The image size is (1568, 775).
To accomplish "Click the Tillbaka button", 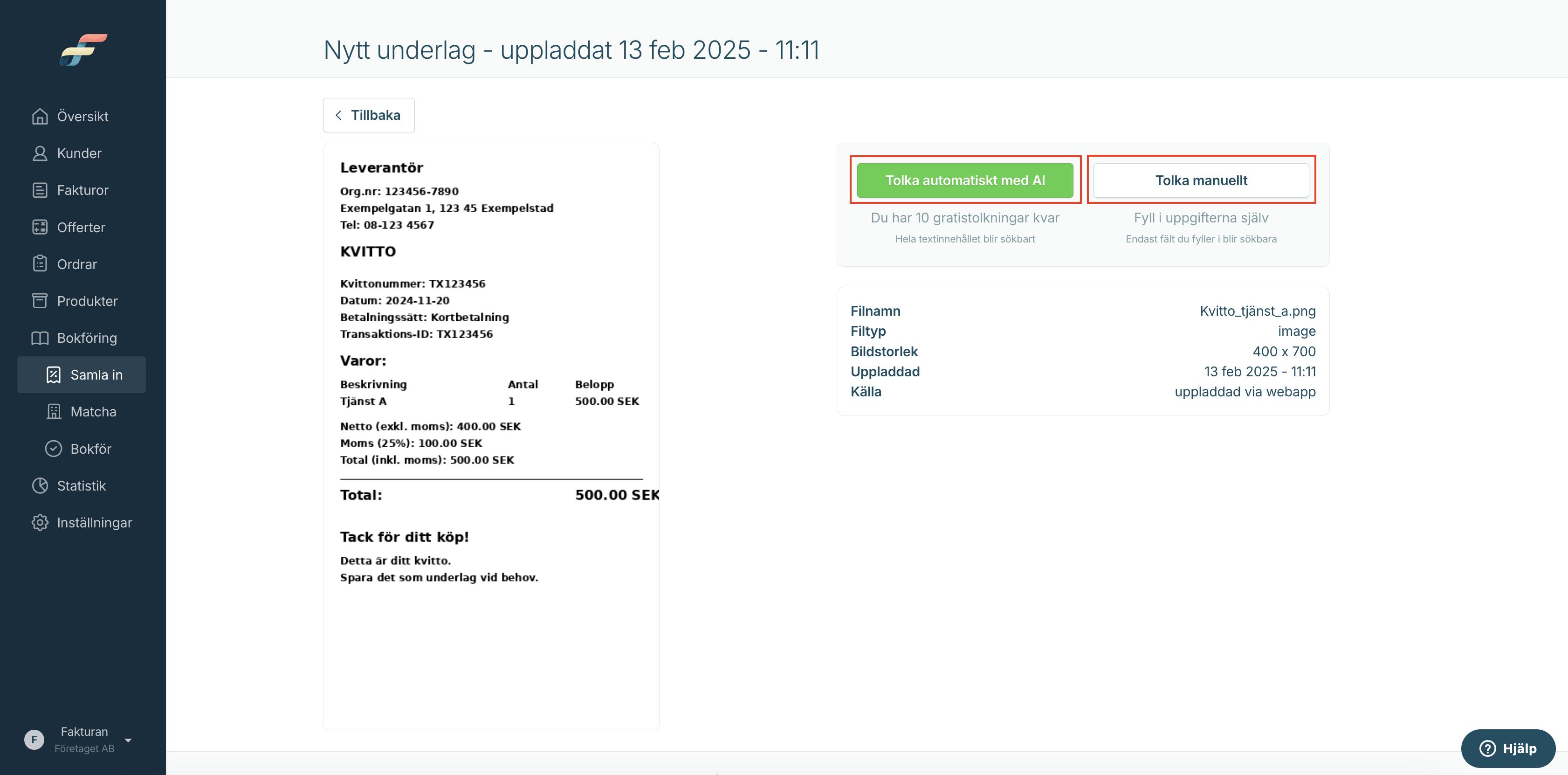I will click(369, 115).
